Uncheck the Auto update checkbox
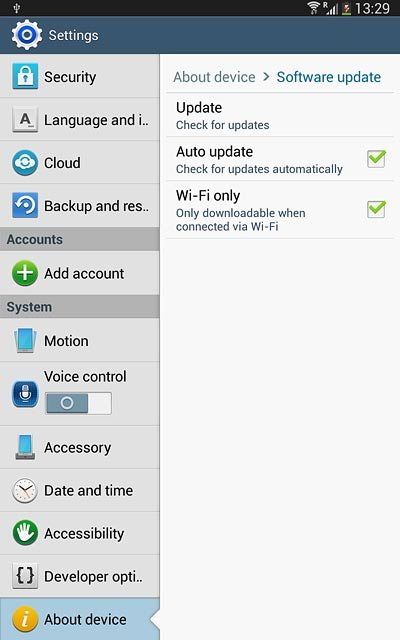This screenshot has width=400, height=640. pyautogui.click(x=376, y=158)
